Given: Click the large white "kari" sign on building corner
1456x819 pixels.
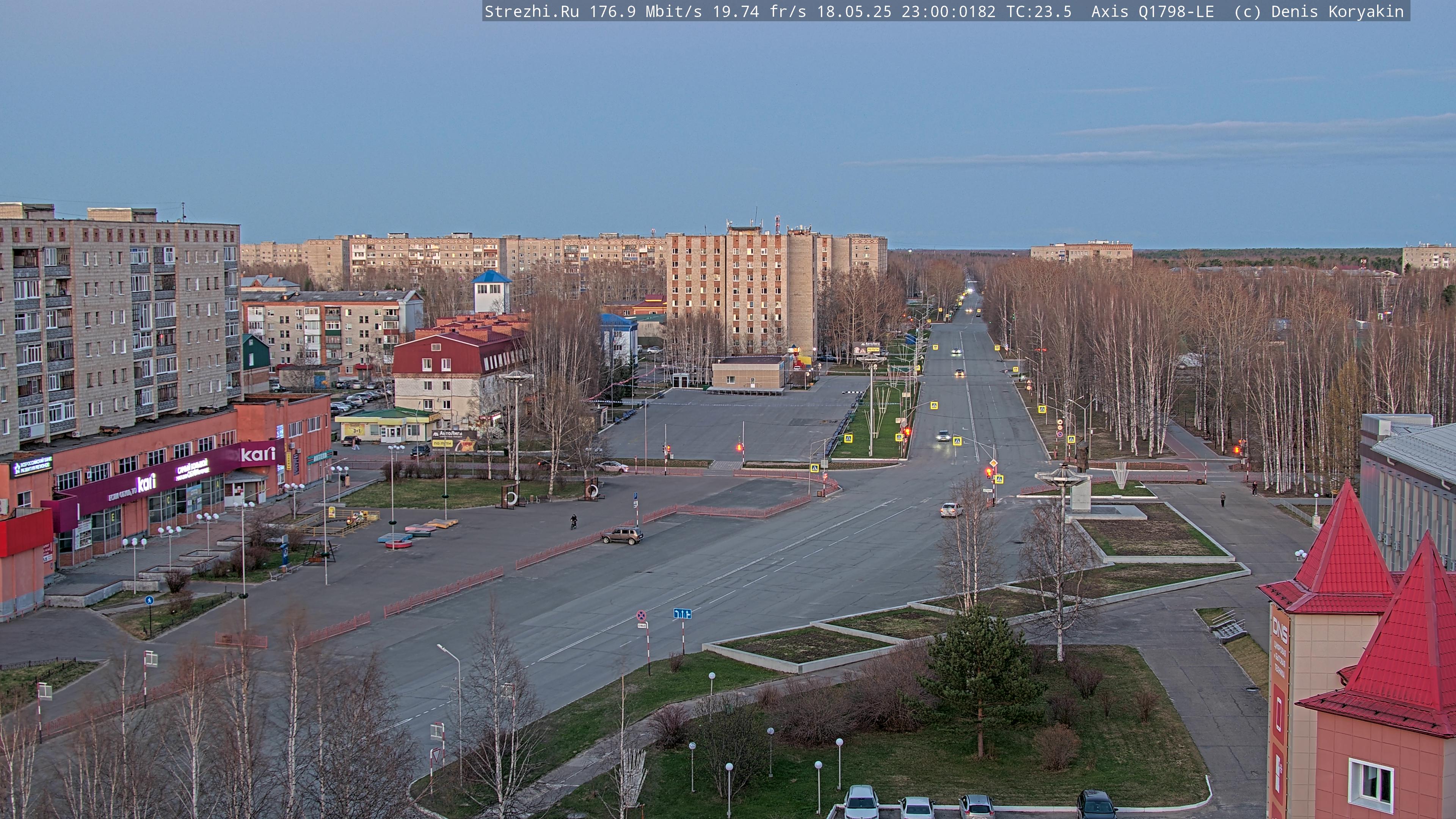Looking at the screenshot, I should click(258, 454).
